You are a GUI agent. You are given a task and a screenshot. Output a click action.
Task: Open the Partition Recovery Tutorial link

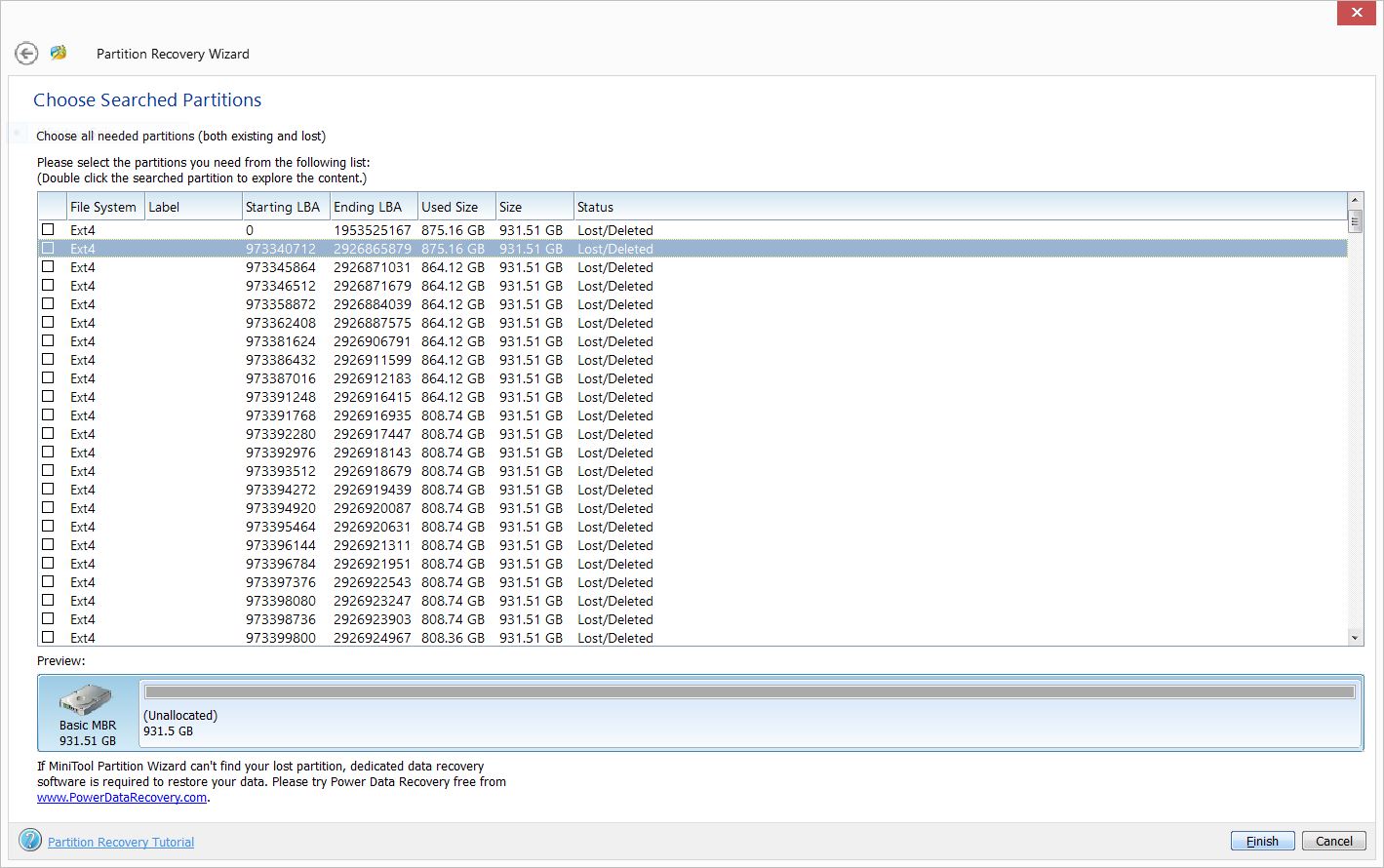click(x=121, y=842)
